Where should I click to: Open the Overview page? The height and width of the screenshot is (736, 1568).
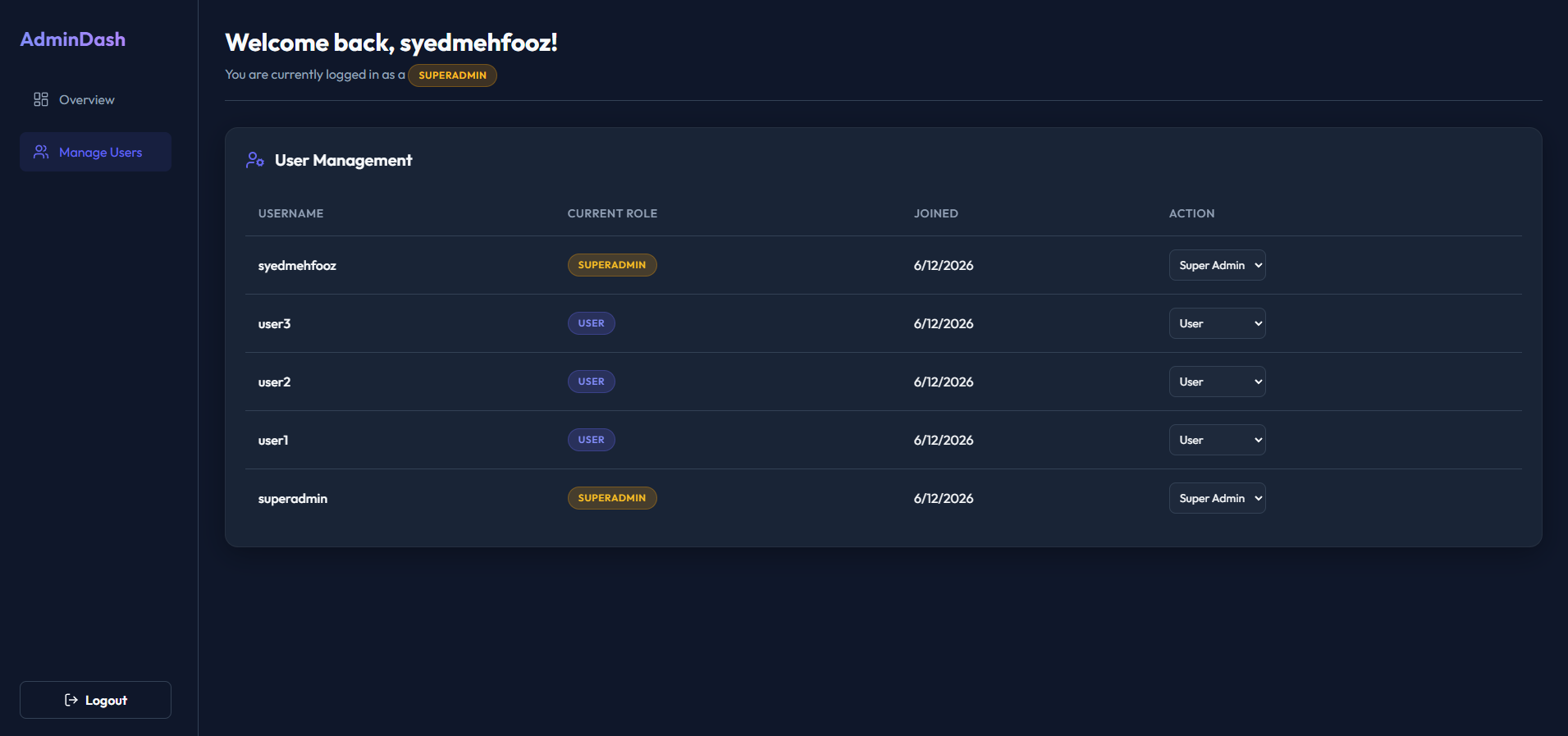point(95,99)
